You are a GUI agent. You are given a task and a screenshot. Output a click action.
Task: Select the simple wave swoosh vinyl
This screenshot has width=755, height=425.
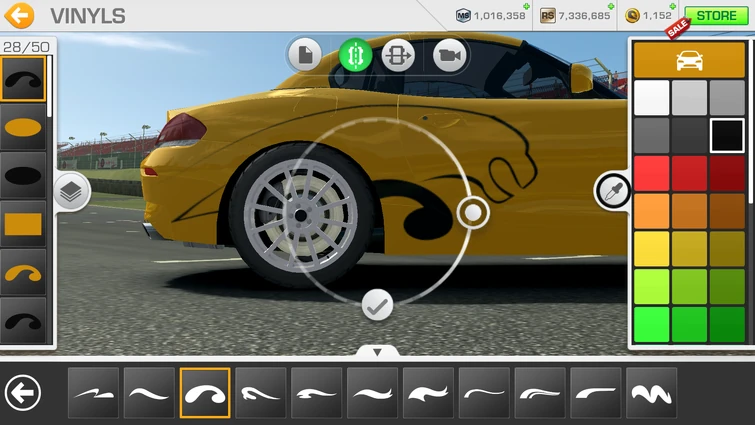(x=149, y=393)
